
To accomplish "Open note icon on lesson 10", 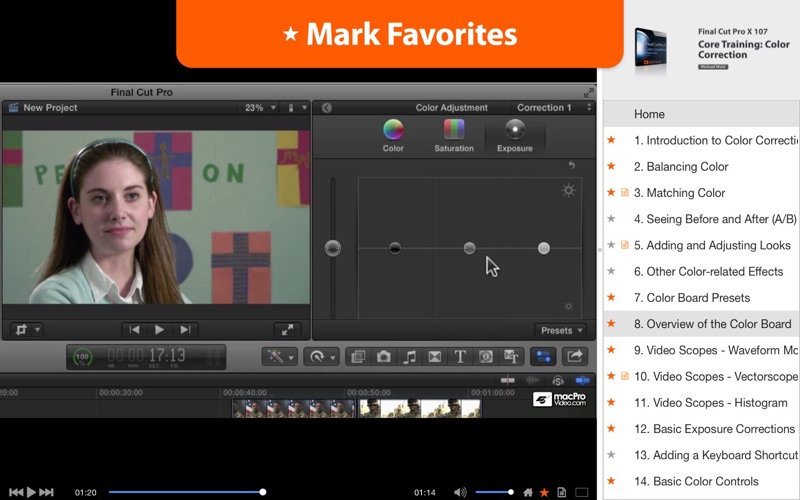I will click(624, 376).
